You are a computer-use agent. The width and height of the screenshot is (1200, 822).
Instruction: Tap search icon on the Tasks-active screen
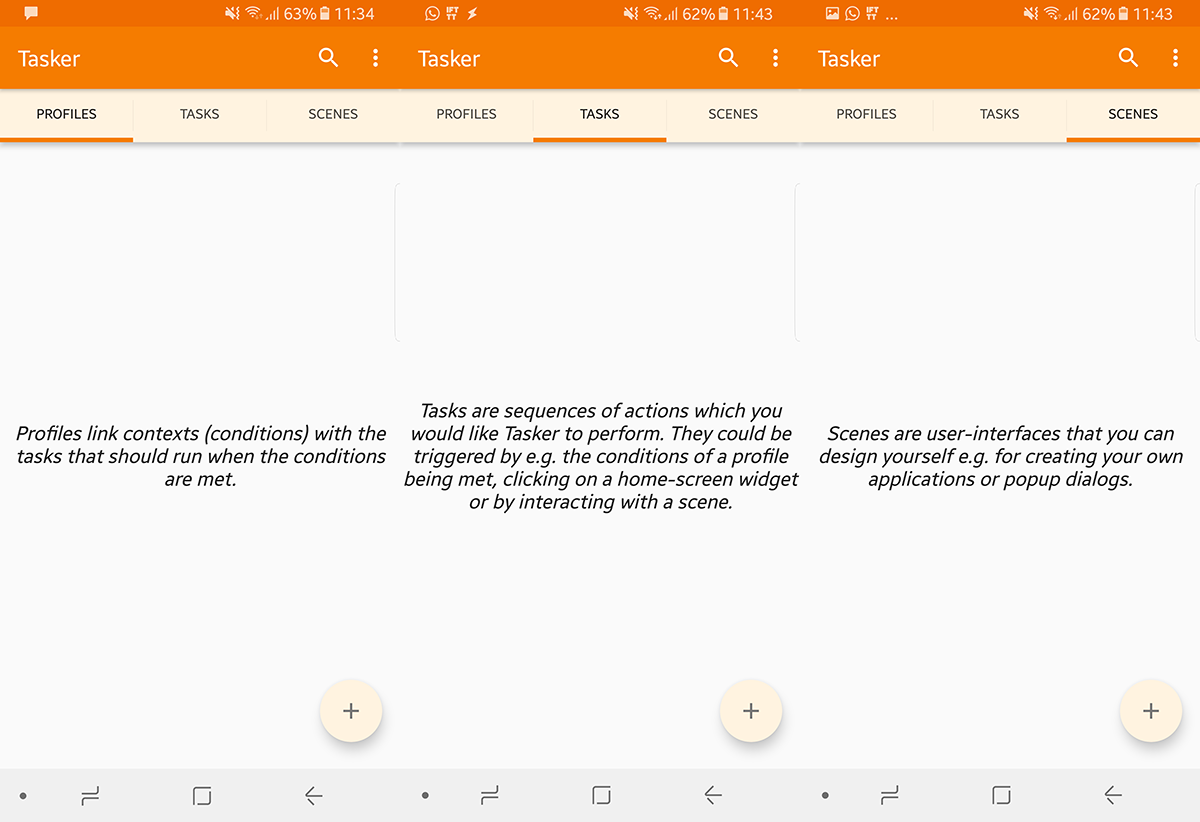[x=728, y=58]
